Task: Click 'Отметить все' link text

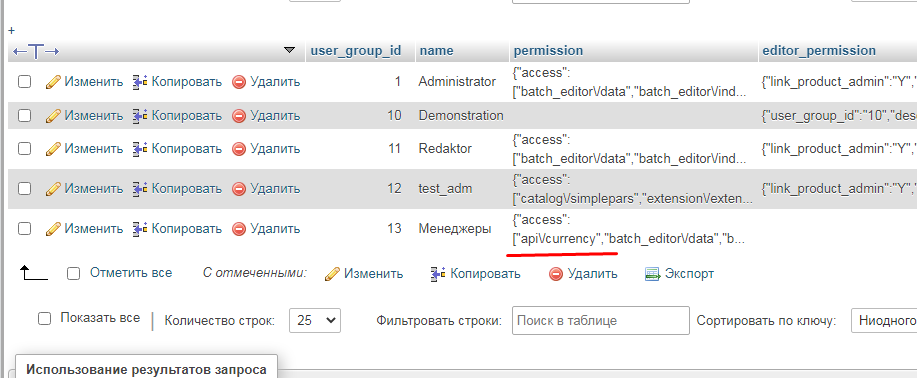Action: (131, 273)
